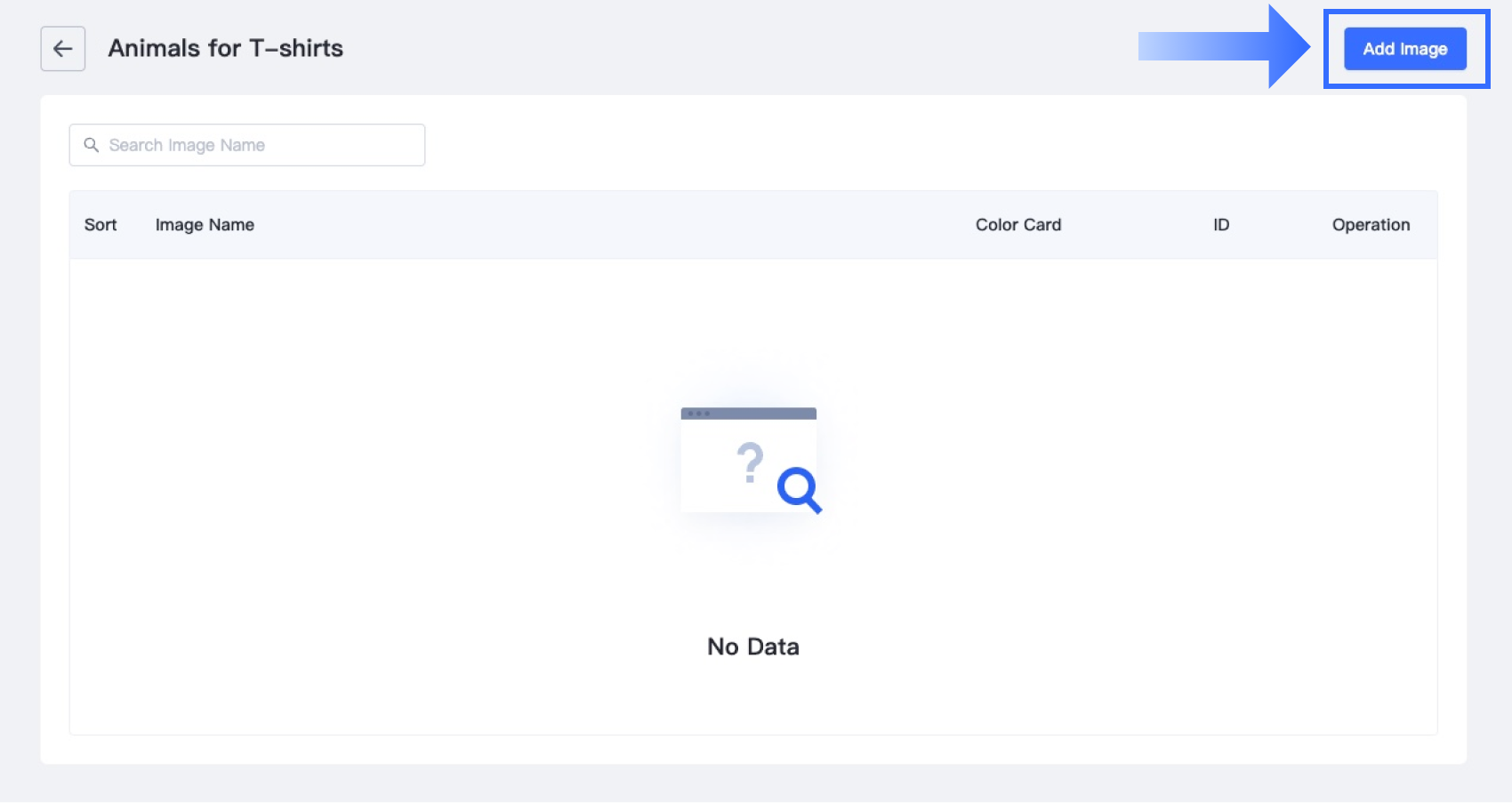Image resolution: width=1512 pixels, height=803 pixels.
Task: Click the ID column header
Action: coord(1220,225)
